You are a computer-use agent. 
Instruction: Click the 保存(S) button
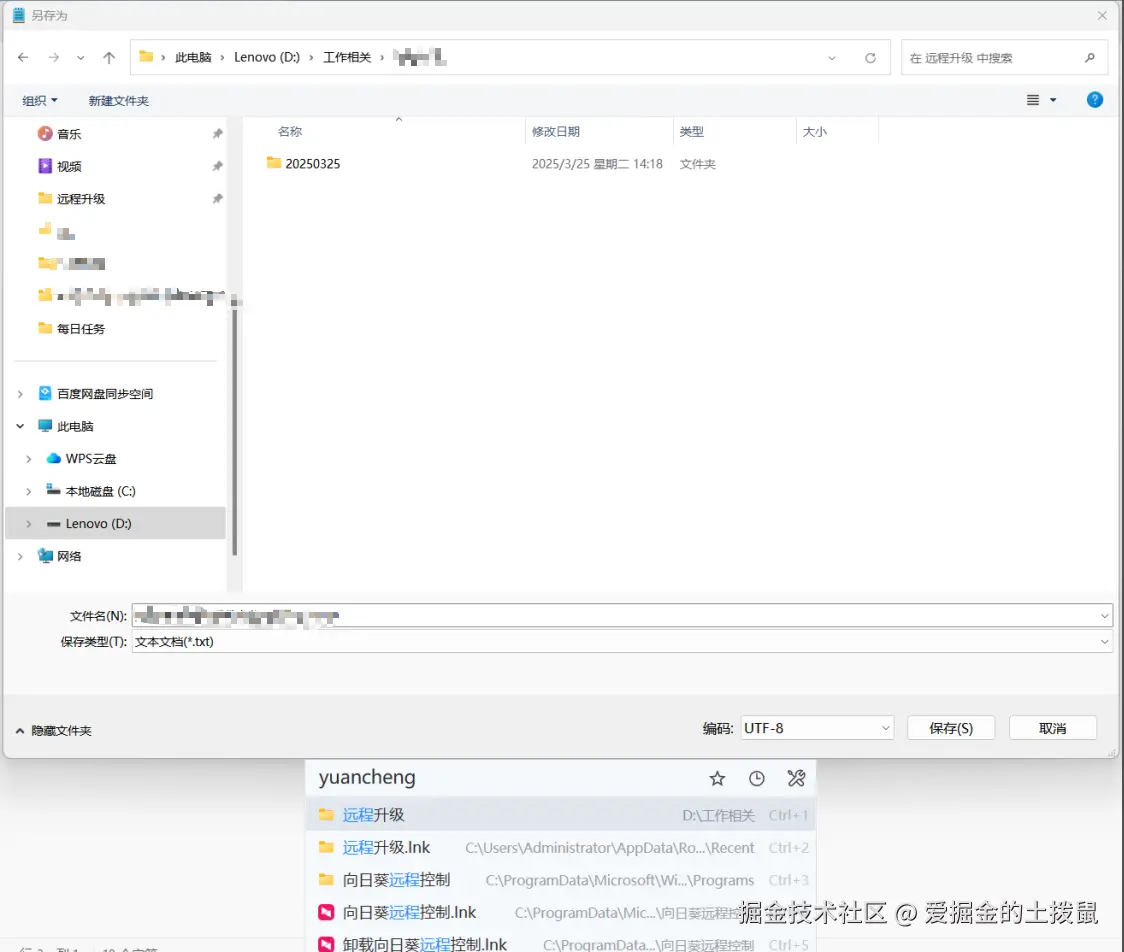[951, 728]
